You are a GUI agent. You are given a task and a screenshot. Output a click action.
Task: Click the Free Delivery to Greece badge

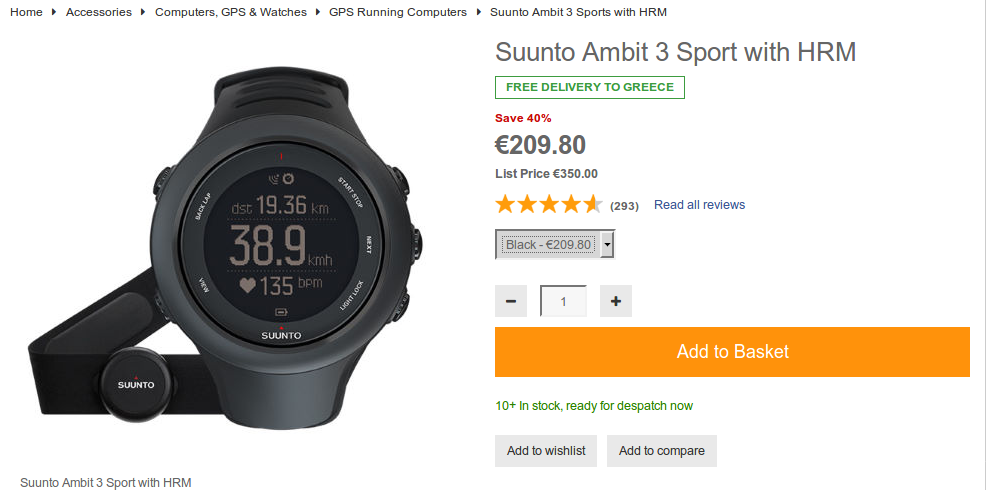click(590, 87)
